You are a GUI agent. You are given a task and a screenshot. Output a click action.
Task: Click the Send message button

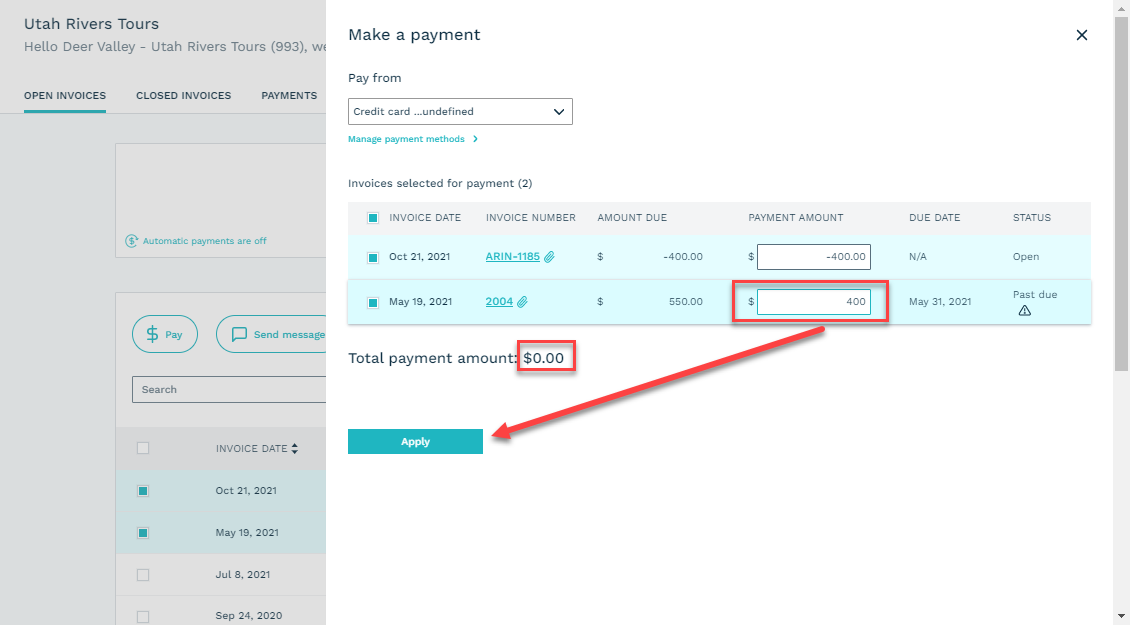coord(272,335)
